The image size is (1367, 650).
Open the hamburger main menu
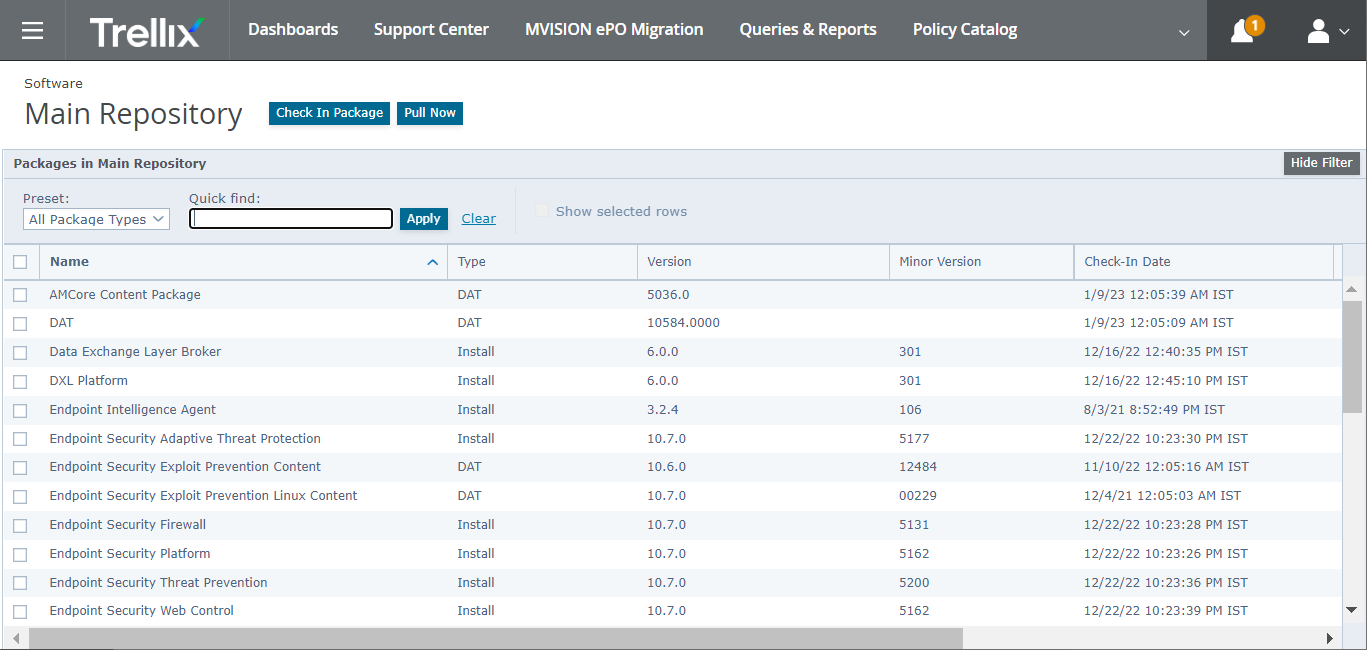[33, 30]
